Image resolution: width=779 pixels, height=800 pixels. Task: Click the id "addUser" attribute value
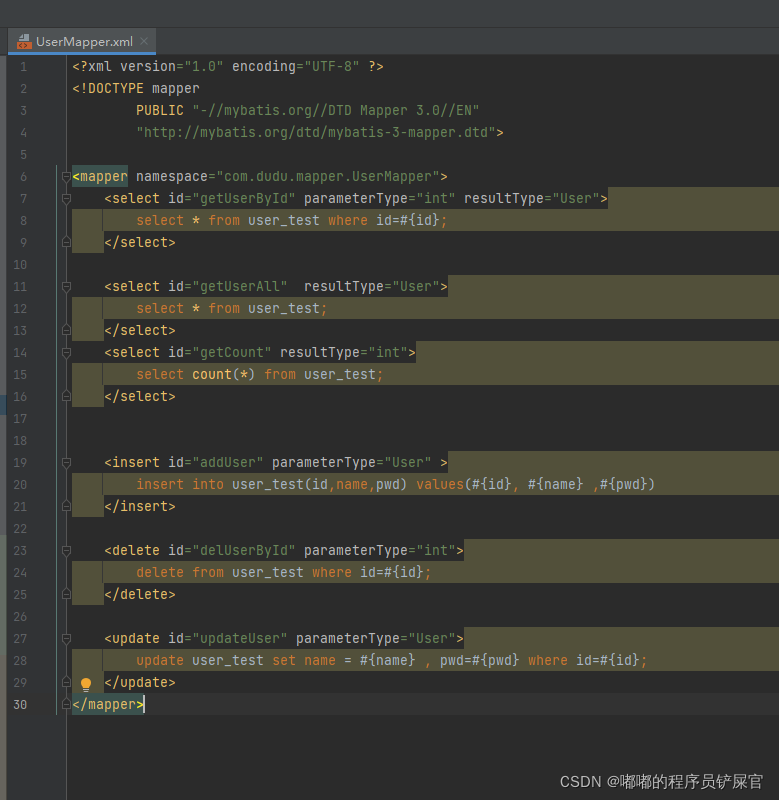click(x=228, y=463)
